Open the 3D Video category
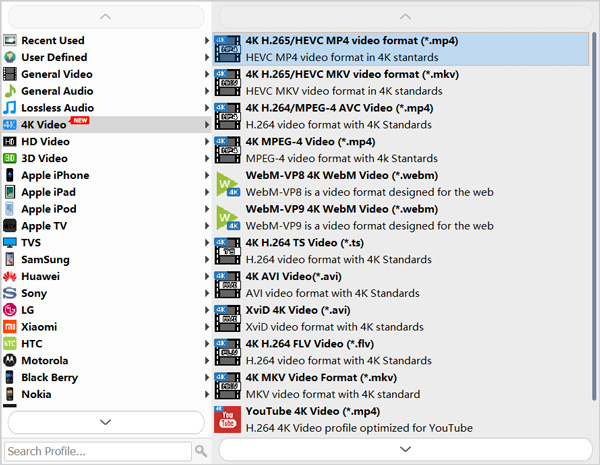The height and width of the screenshot is (465, 600). click(106, 158)
